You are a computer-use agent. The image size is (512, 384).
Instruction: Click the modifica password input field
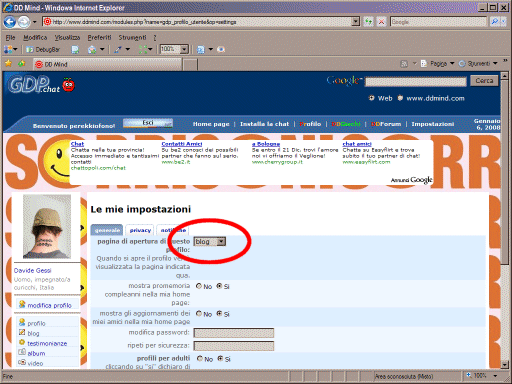[x=234, y=333]
